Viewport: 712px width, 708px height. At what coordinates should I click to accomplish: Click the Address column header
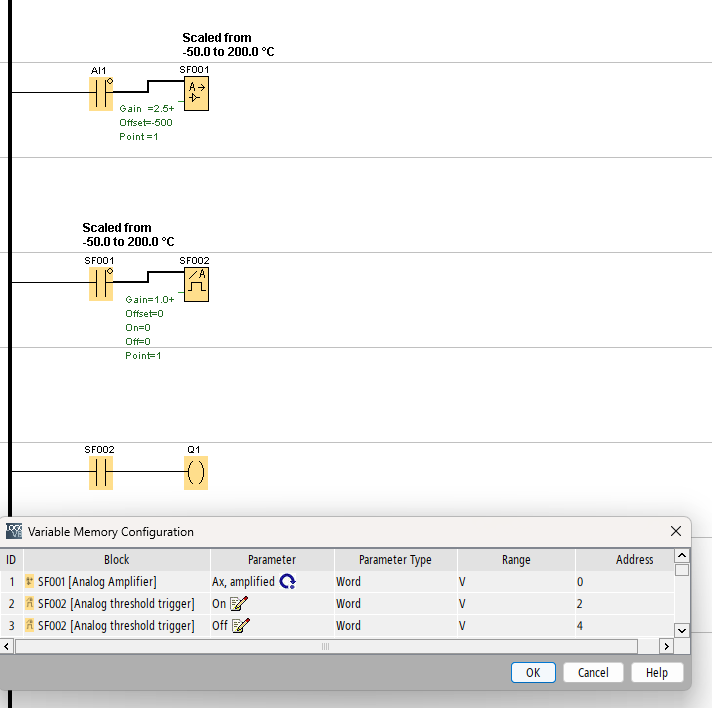[x=634, y=560]
